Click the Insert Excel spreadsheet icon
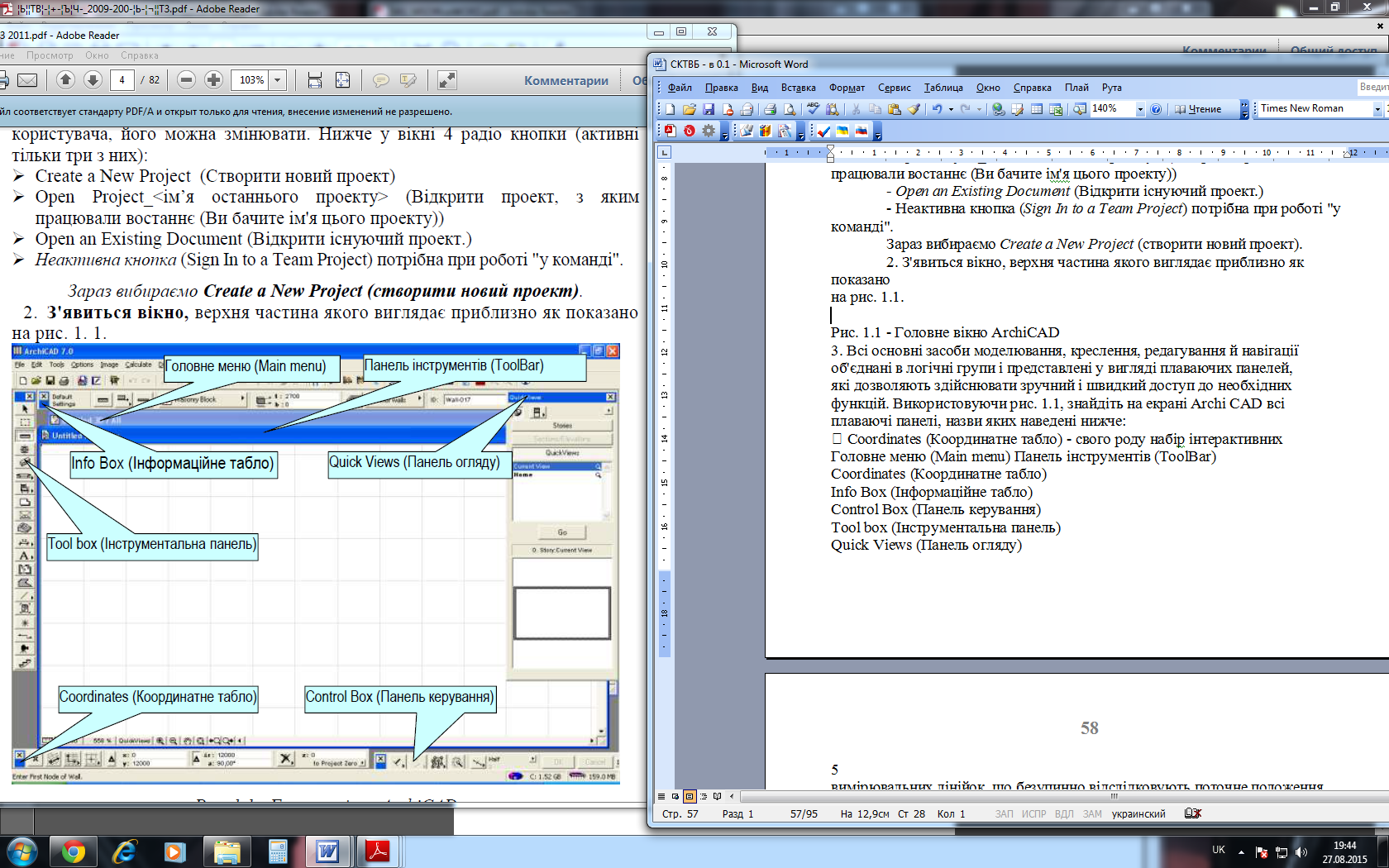Viewport: 1389px width, 868px height. click(x=1056, y=109)
